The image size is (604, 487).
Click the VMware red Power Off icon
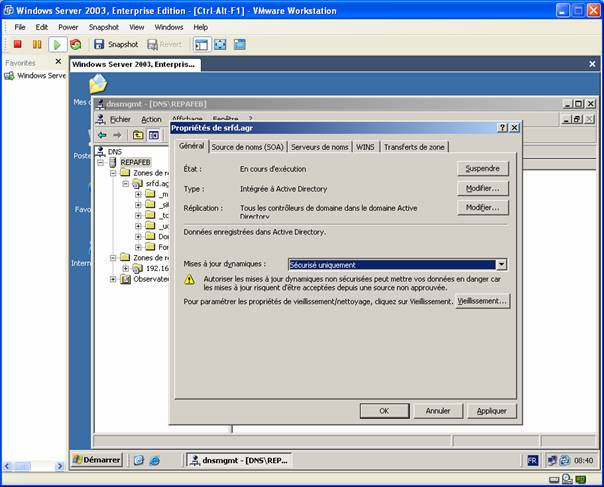click(17, 44)
